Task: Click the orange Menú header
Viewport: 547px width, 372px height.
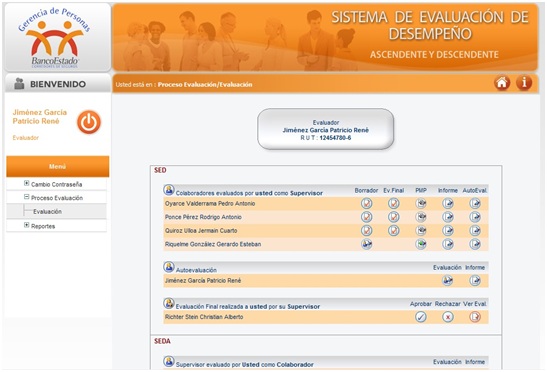Action: pyautogui.click(x=58, y=166)
